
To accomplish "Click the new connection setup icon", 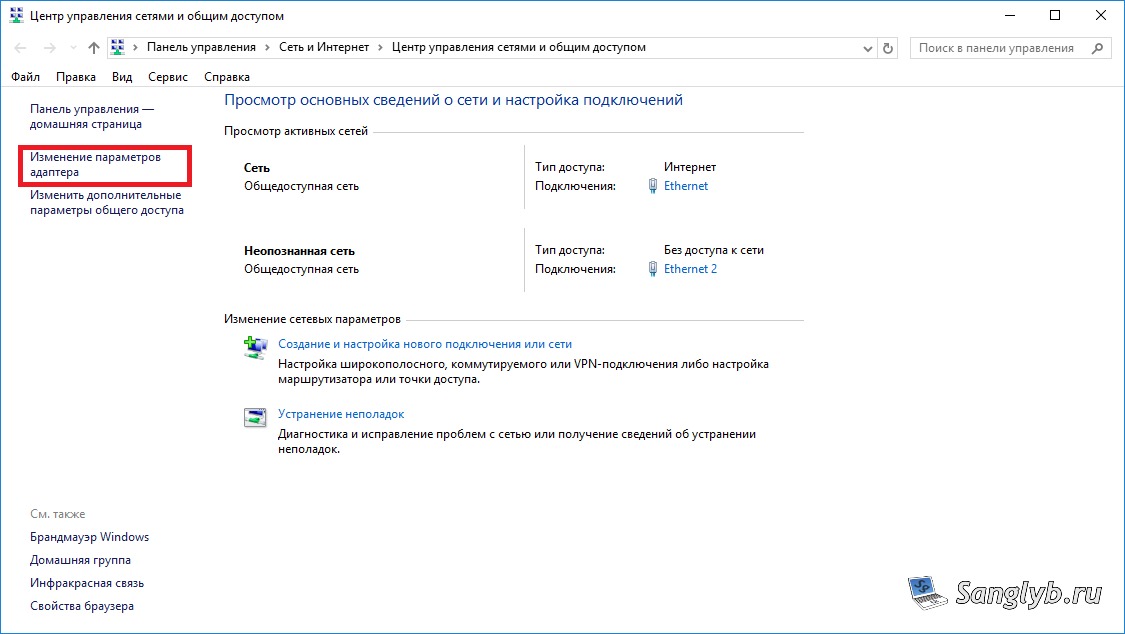I will pyautogui.click(x=255, y=347).
